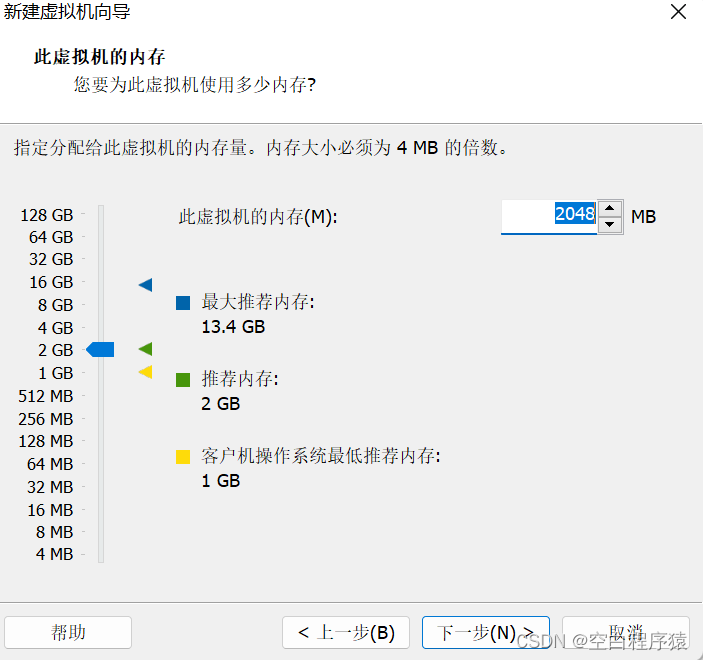Click the yellow legend square for 客户机操作系统最低推荐内存
Viewport: 703px width, 660px height.
tap(183, 457)
